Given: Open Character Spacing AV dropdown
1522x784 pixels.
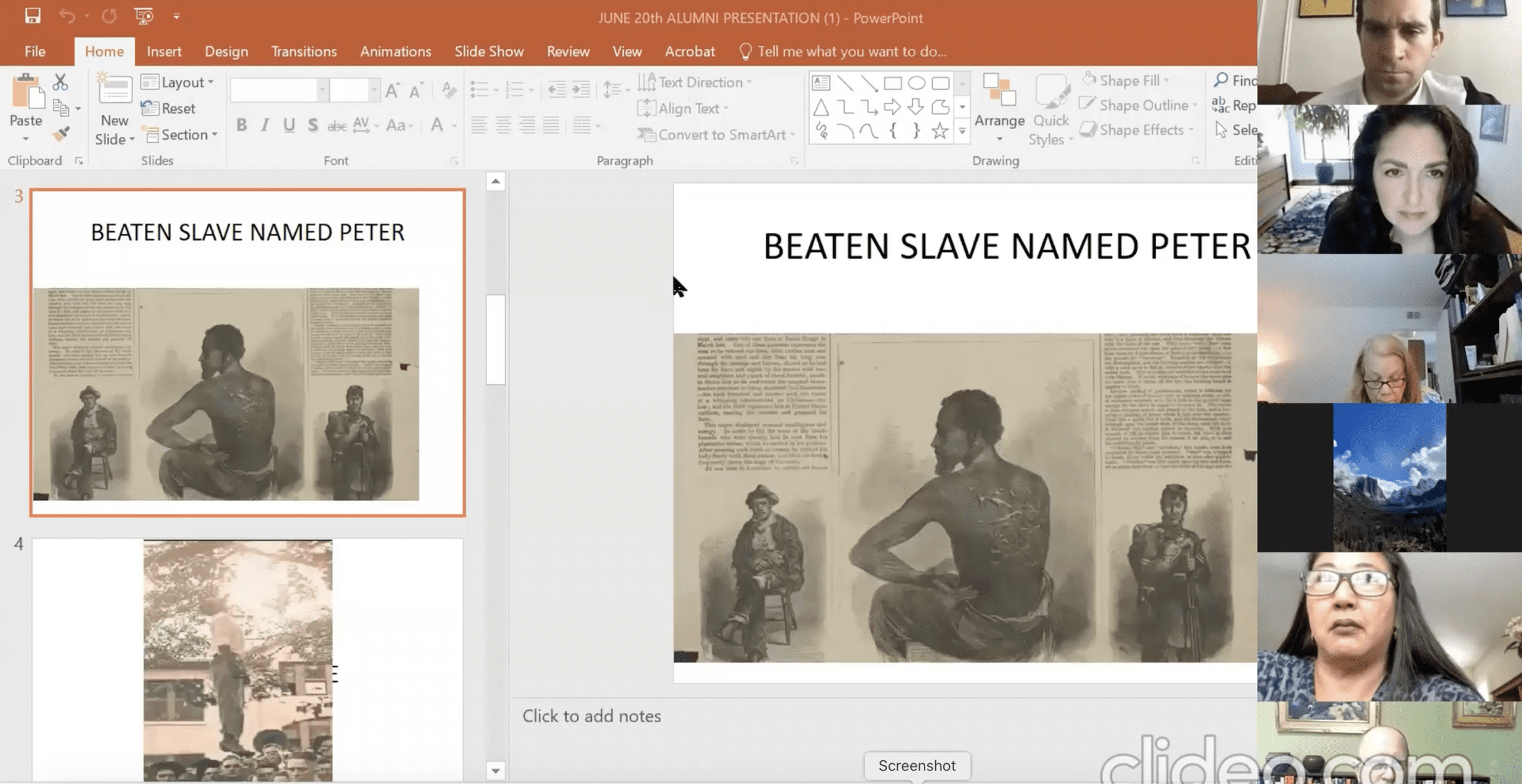Looking at the screenshot, I should coord(366,125).
